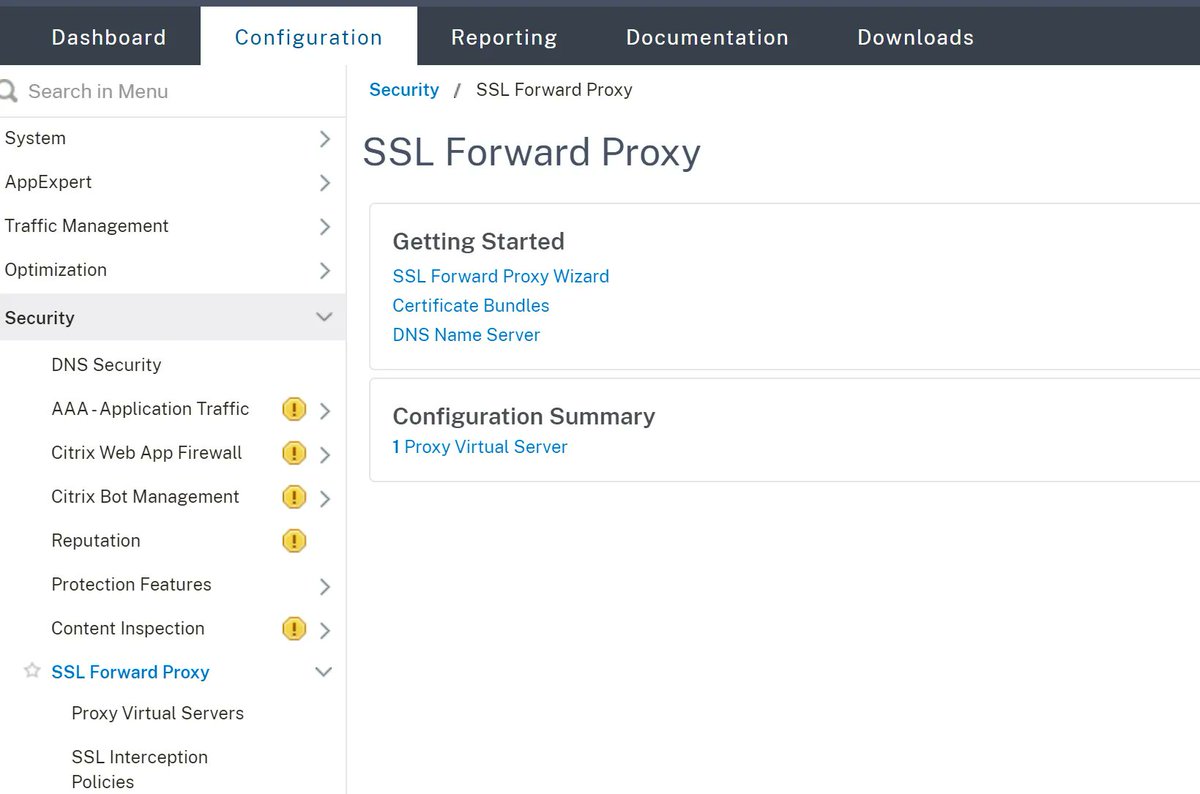The image size is (1200, 794).
Task: Switch to the Reporting tab
Action: (x=504, y=37)
